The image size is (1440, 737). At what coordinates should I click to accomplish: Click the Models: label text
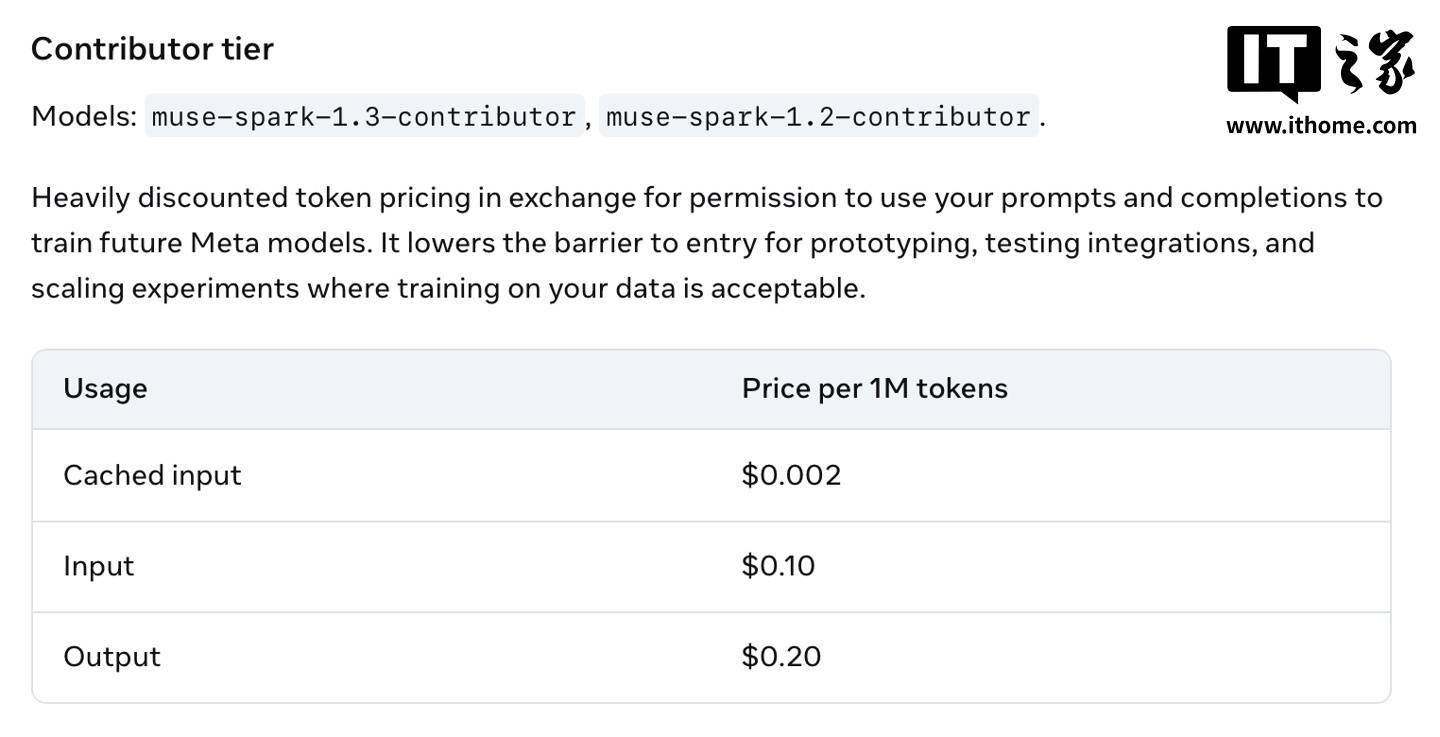(84, 116)
